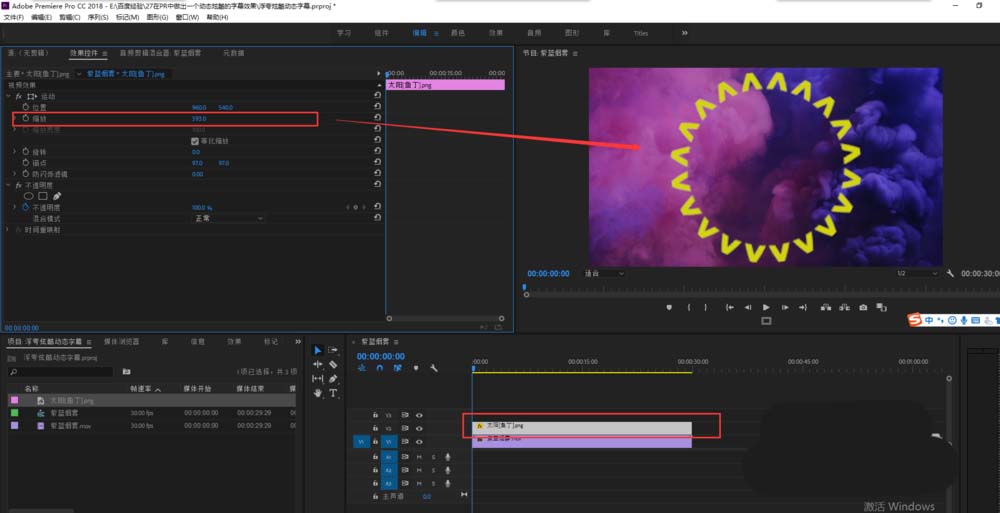Screen dimensions: 1000x513
Task: Select the Type tool (T)
Action: coord(333,393)
